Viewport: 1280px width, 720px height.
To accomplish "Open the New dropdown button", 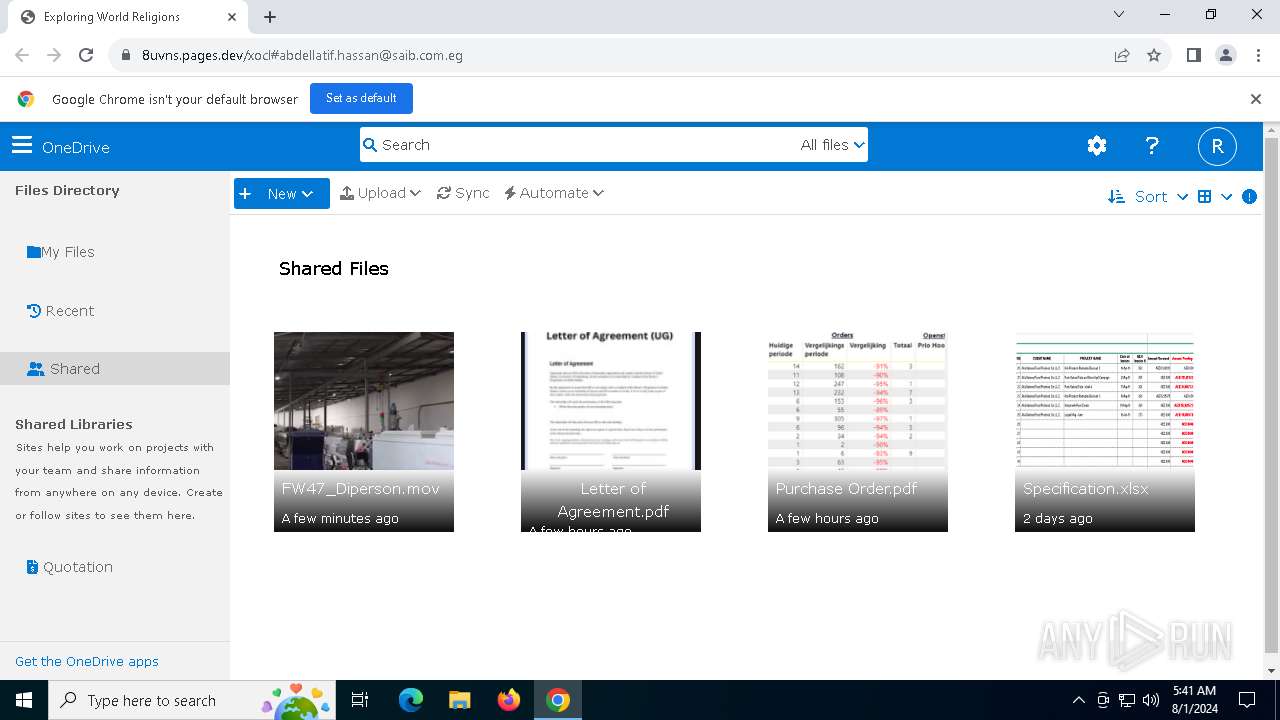I will coord(282,194).
